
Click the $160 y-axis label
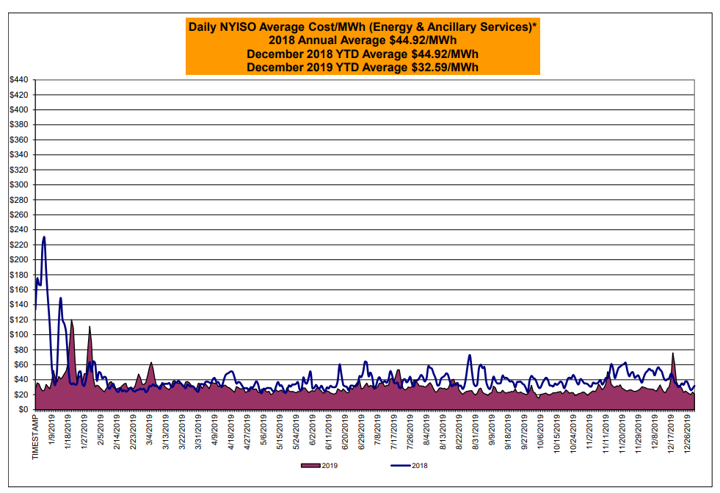[19, 290]
